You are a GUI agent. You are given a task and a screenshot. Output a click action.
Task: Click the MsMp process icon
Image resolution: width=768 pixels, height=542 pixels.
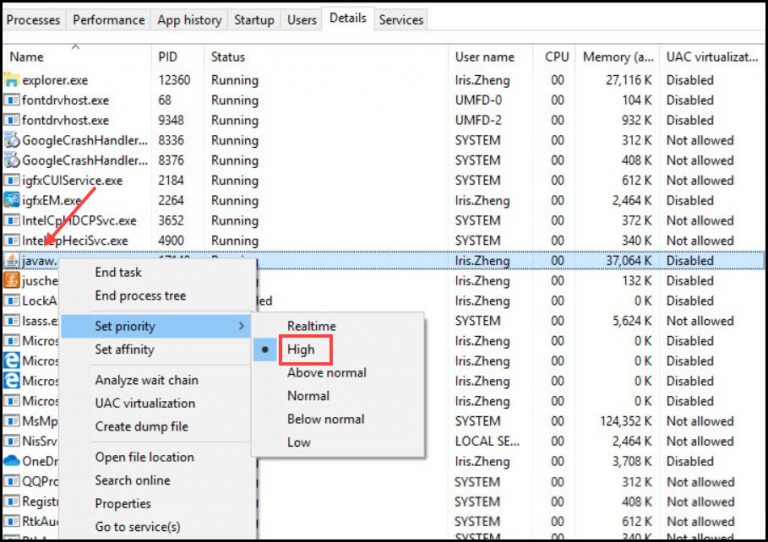click(12, 421)
